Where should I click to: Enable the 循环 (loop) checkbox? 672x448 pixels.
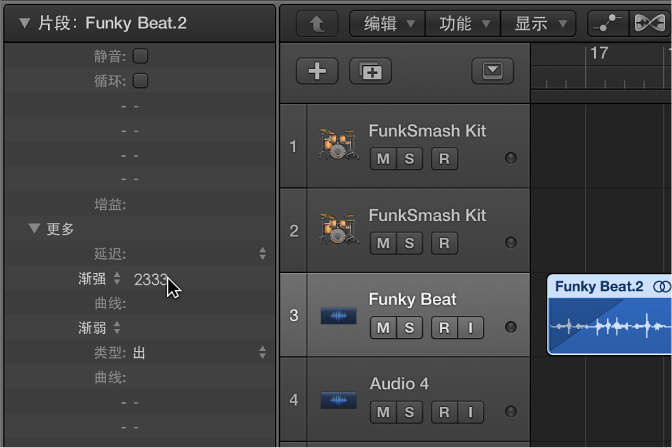(141, 80)
